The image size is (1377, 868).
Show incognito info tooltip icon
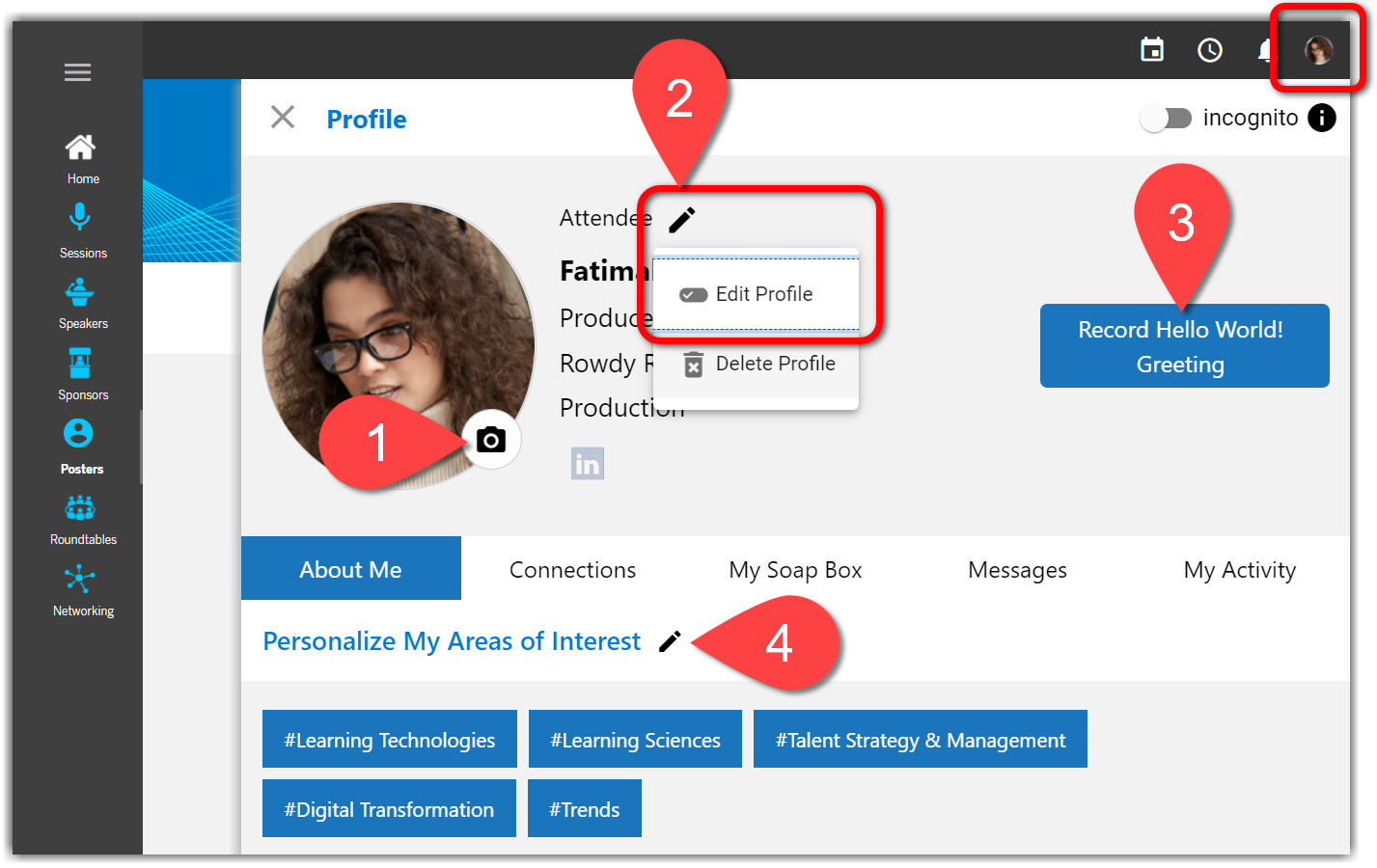[x=1321, y=118]
